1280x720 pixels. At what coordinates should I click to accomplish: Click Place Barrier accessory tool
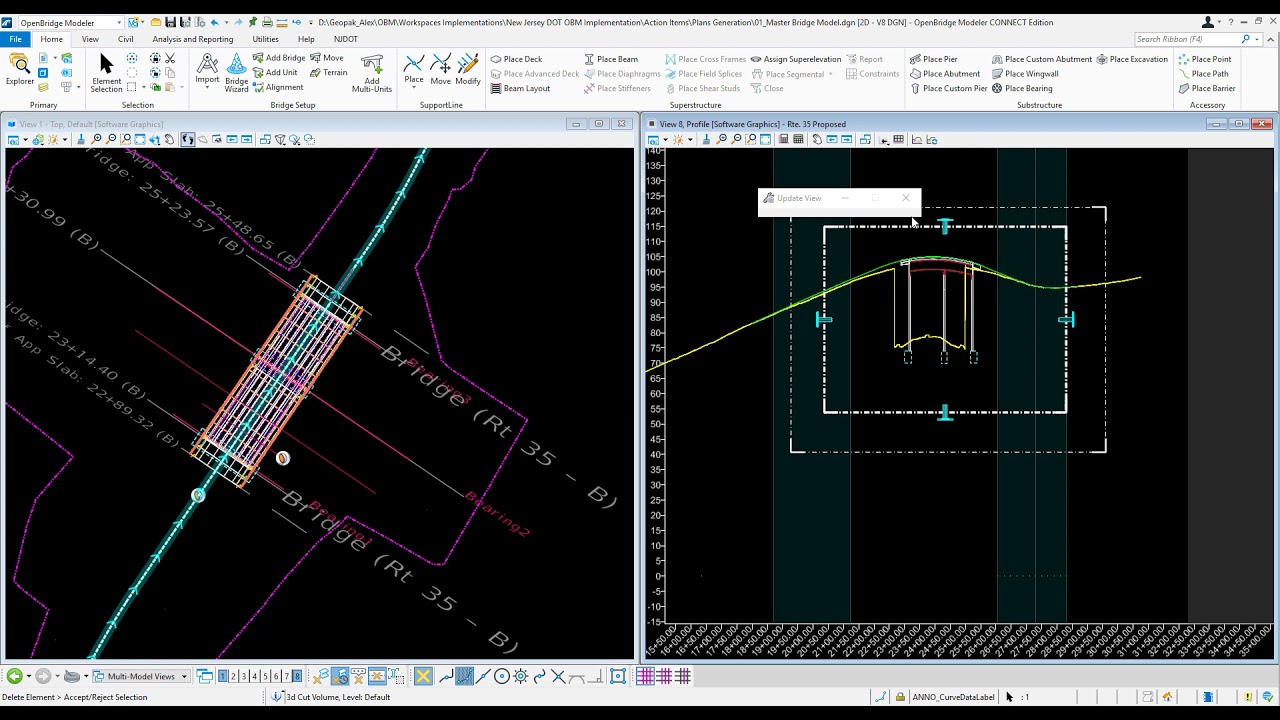(1206, 88)
